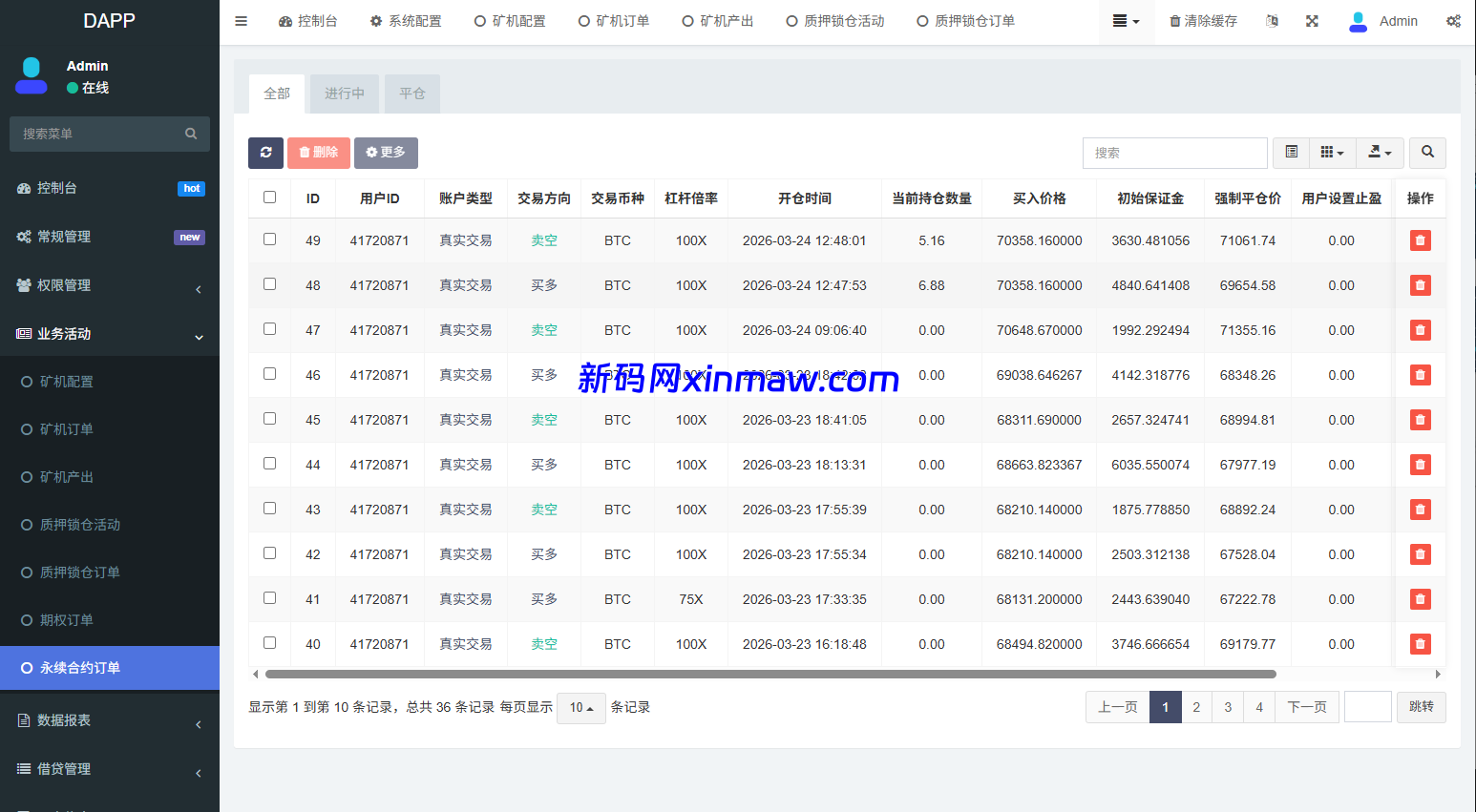This screenshot has width=1476, height=812.
Task: Click the magnifier search button above table
Action: coord(1427,153)
